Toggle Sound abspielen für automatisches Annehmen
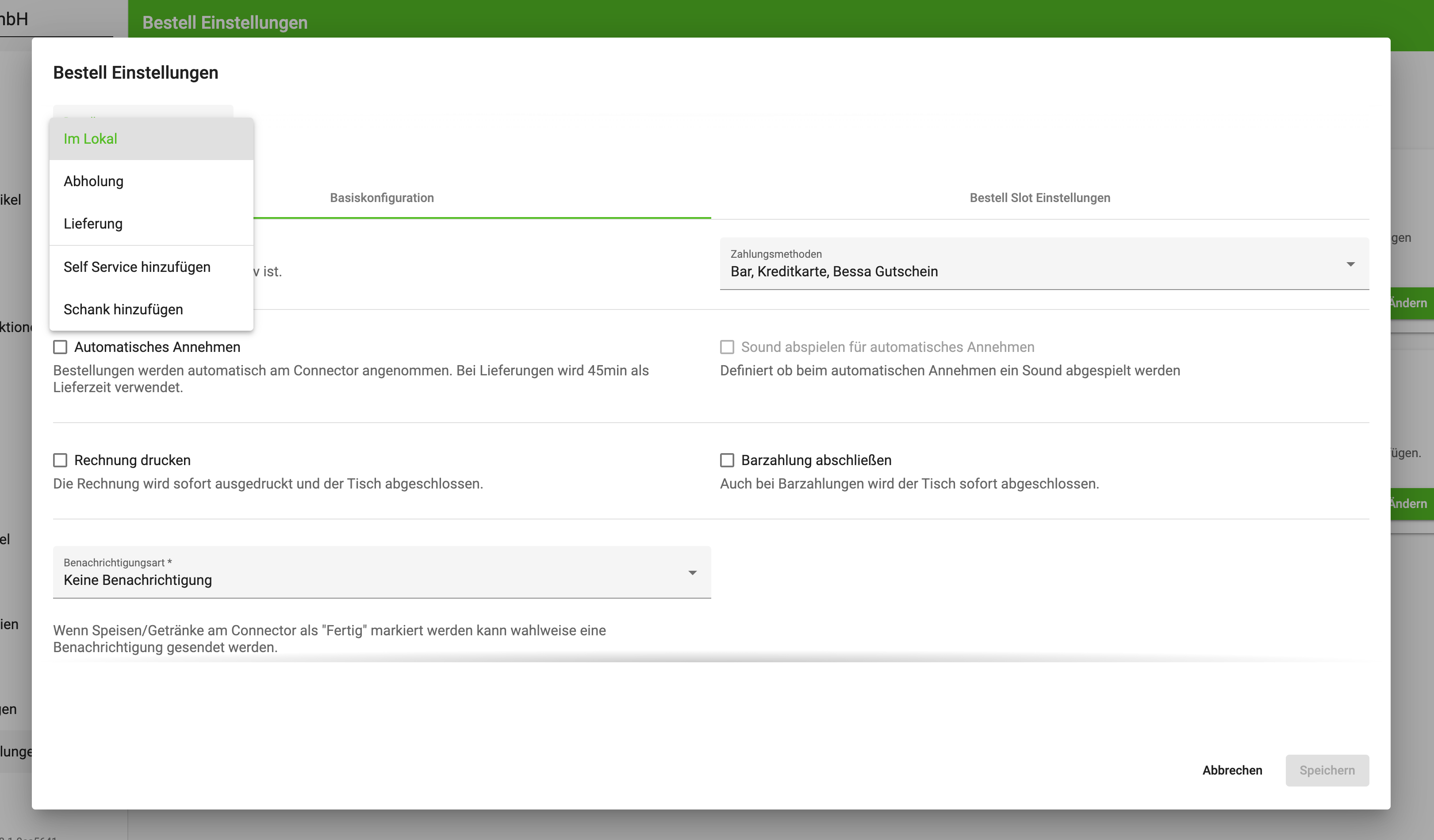Screen dimensions: 1434x840 pos(727,347)
